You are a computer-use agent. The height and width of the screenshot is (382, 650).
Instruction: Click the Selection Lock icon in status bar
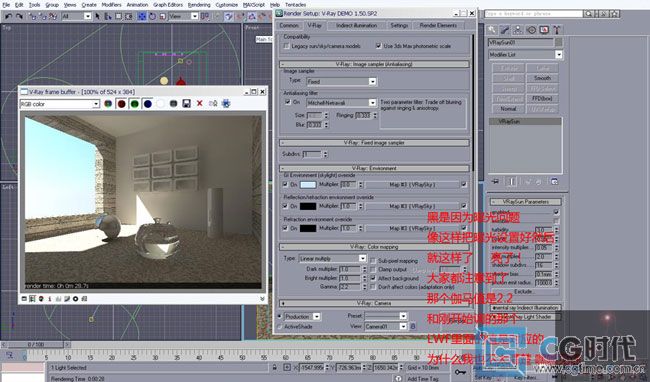(274, 367)
